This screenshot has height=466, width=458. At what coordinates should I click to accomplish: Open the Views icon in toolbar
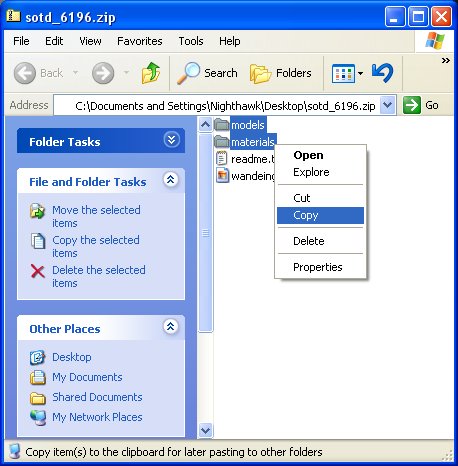point(343,73)
